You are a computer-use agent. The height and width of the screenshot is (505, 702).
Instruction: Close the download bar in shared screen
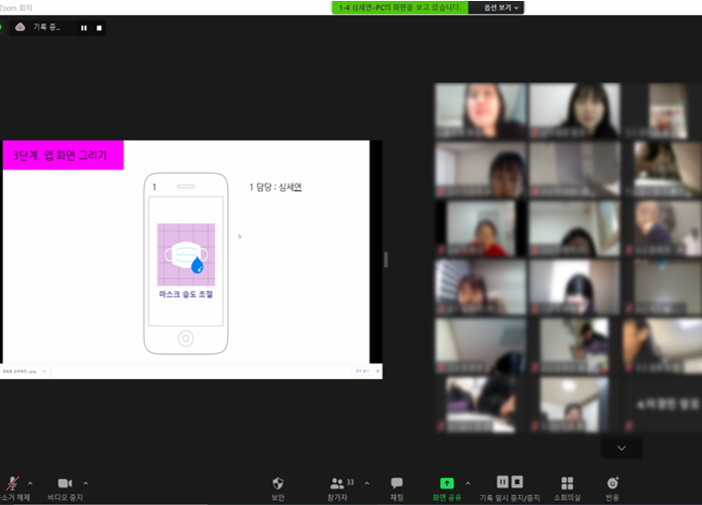pos(378,371)
